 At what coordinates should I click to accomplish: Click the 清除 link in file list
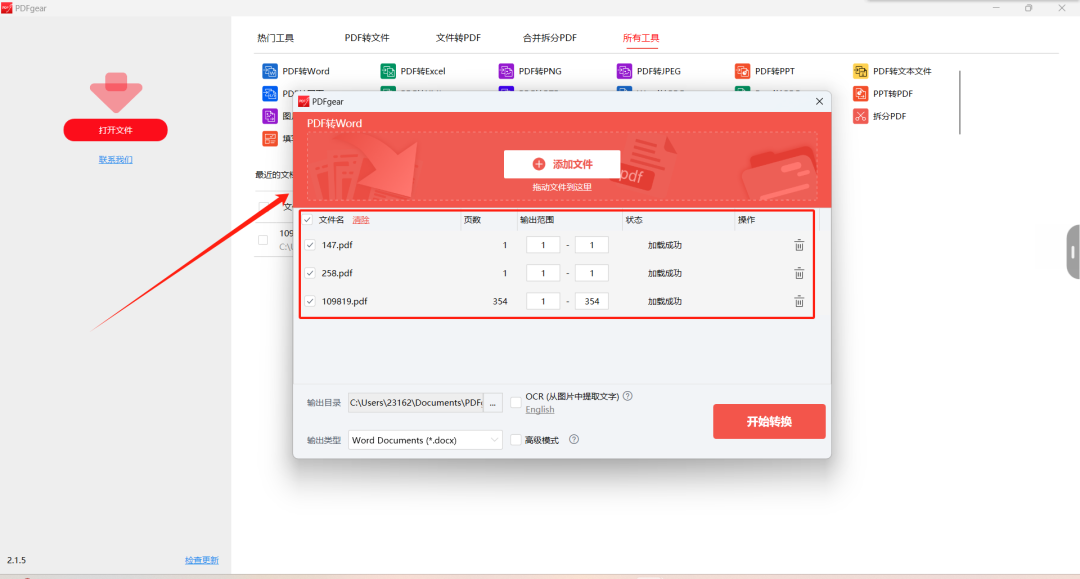click(361, 220)
